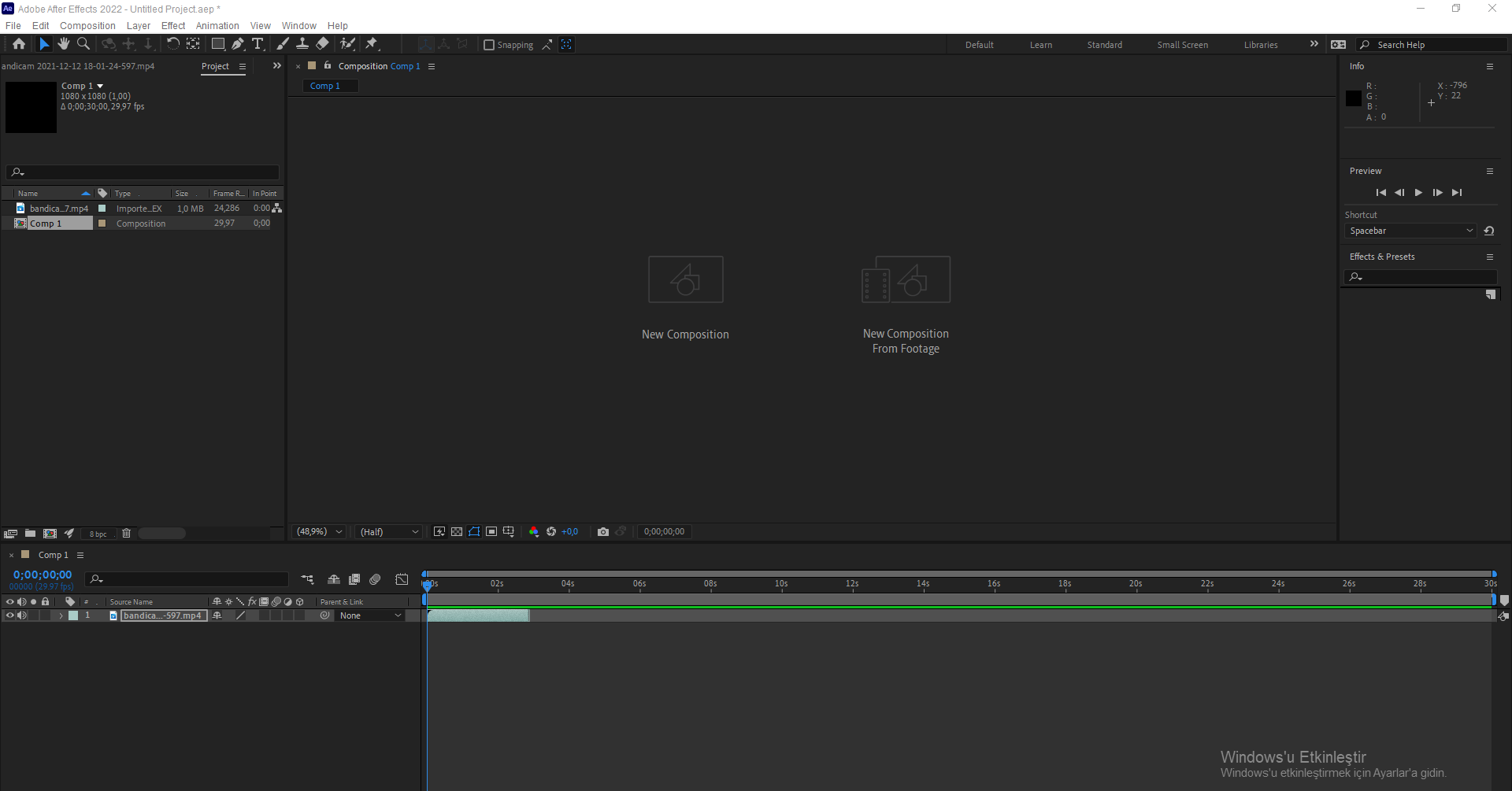The image size is (1512, 791).
Task: Switch to the Project panel tab
Action: 215,66
